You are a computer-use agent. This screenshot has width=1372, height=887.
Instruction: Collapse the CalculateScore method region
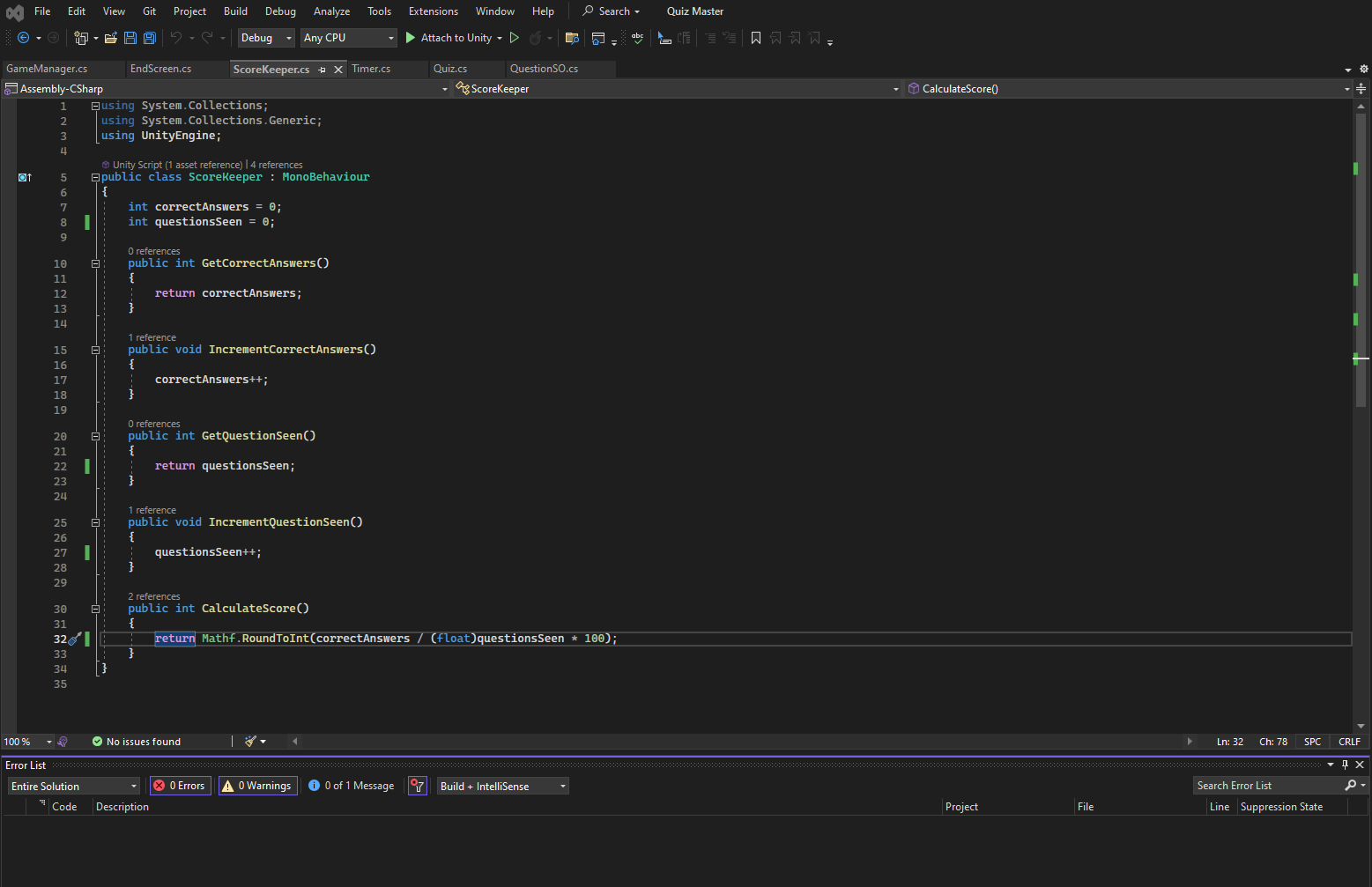tap(95, 609)
